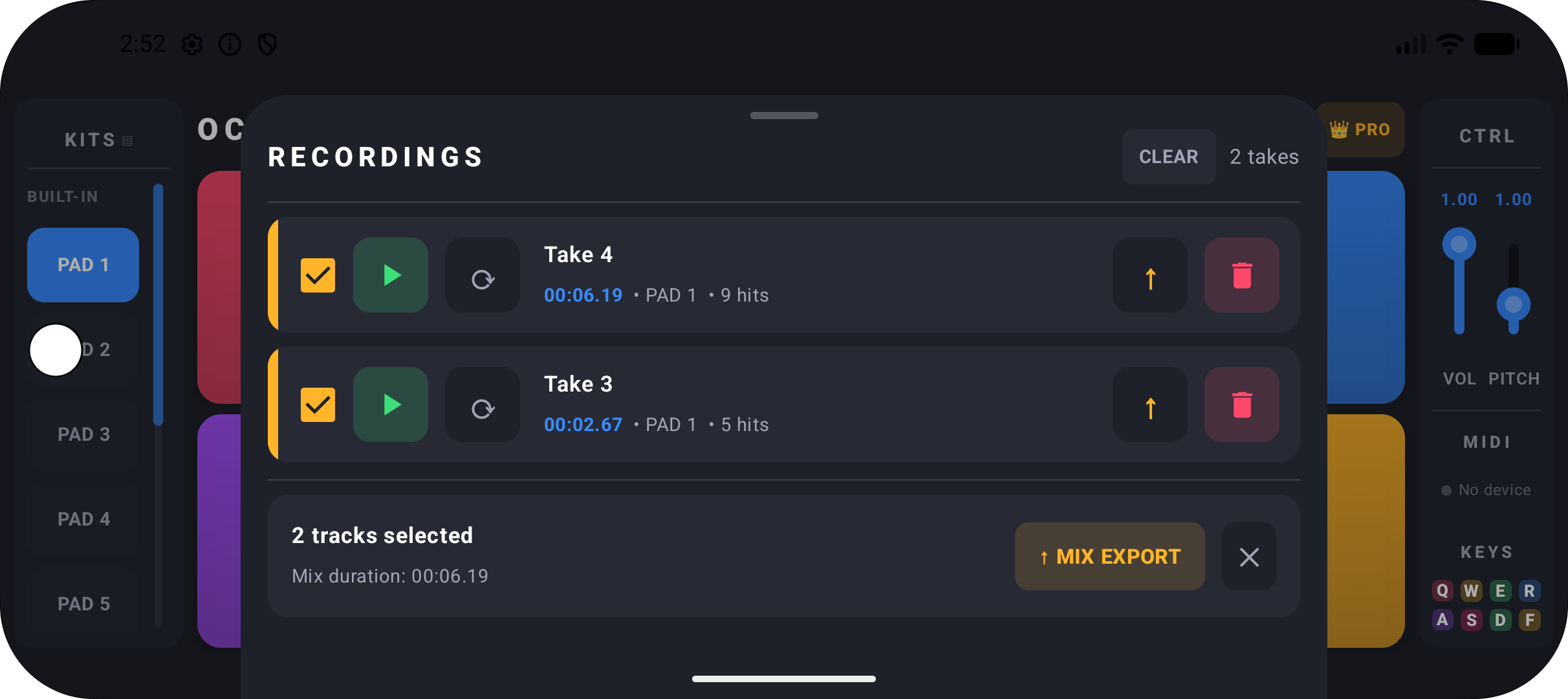Tap the sheet drag handle
This screenshot has height=699, width=1568.
pos(784,116)
